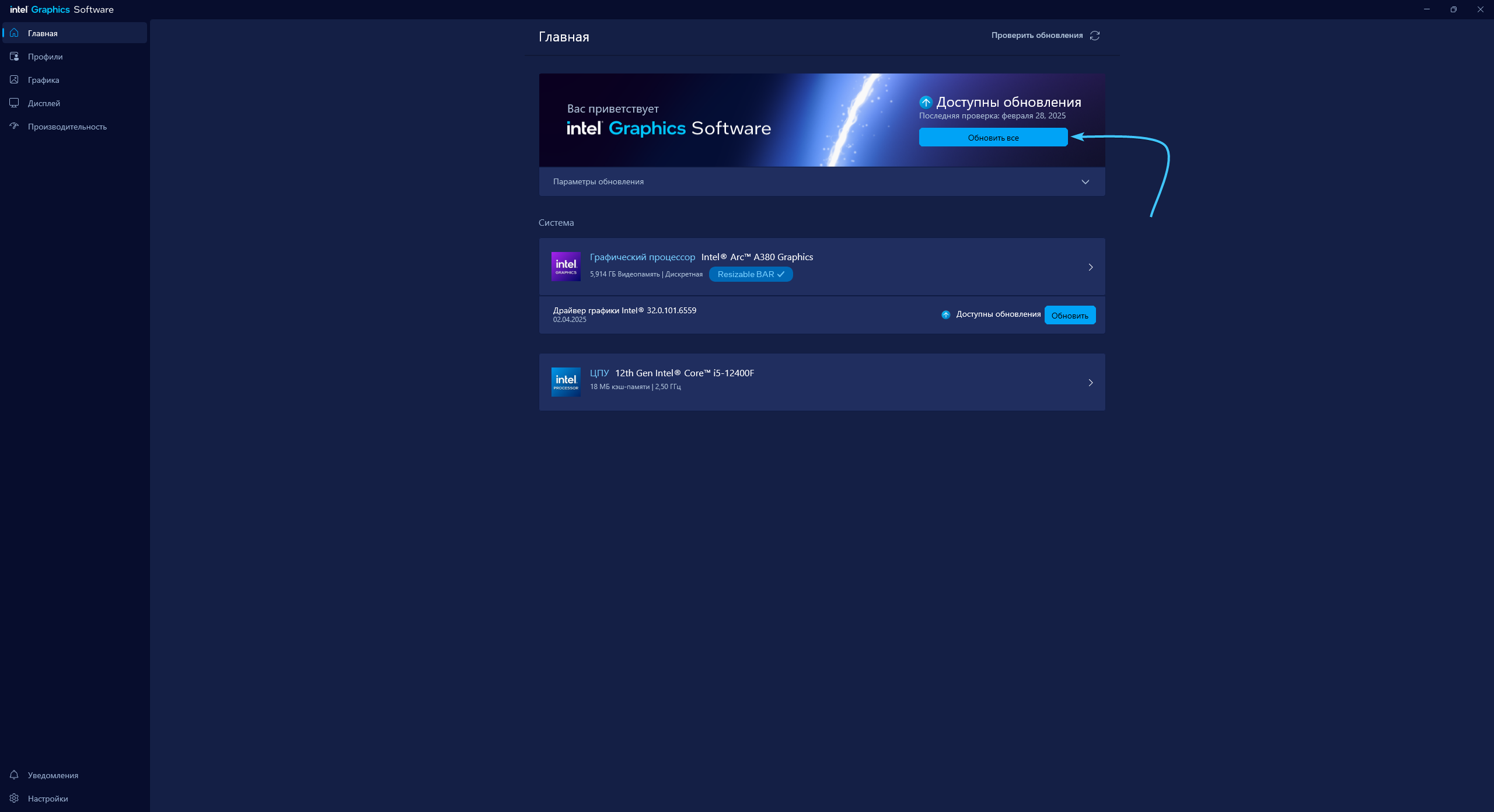Image resolution: width=1494 pixels, height=812 pixels.
Task: Click the Intel® Arc™ A380 Graphics name
Action: tap(757, 257)
